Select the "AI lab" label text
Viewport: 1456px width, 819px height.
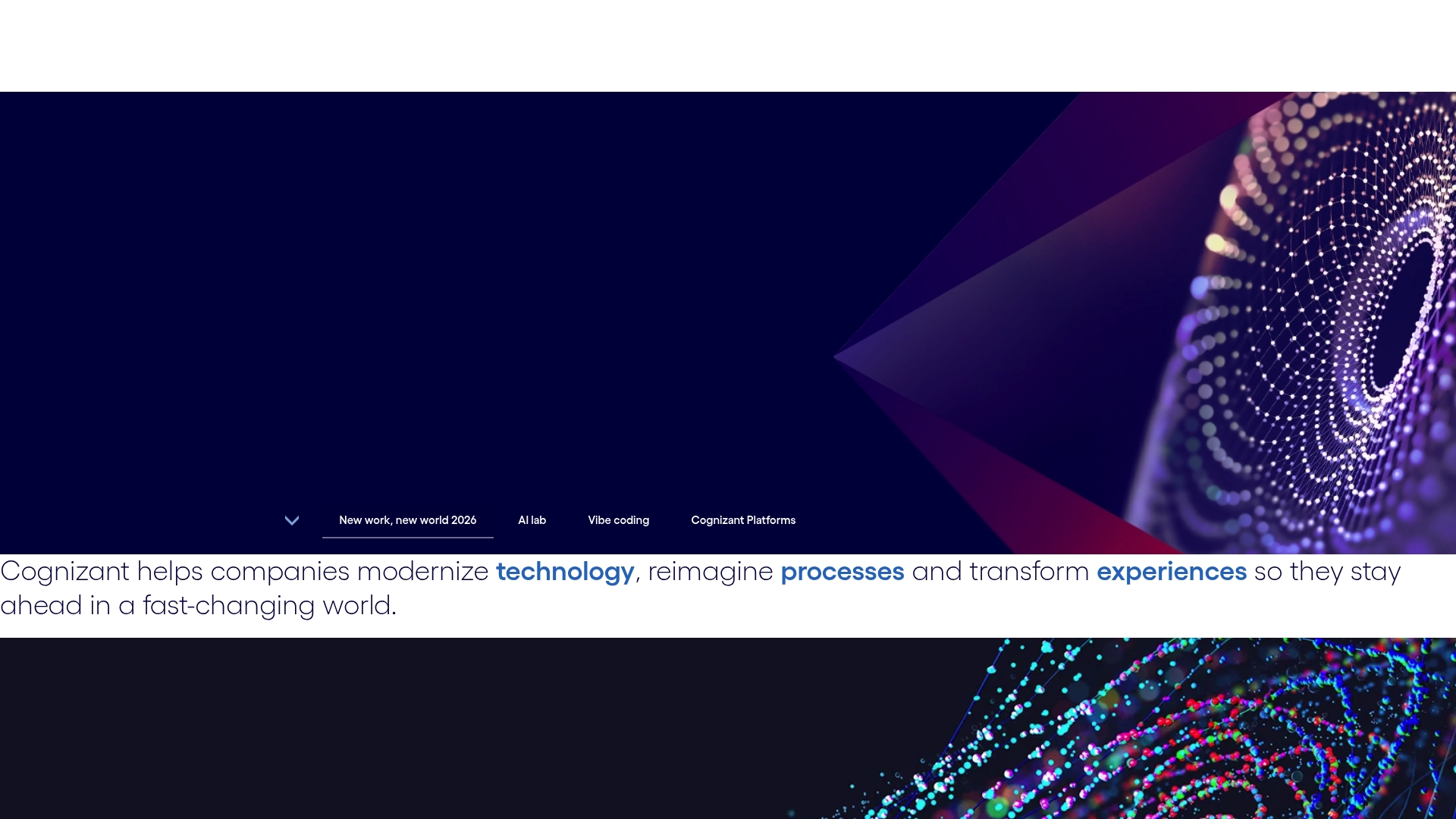click(x=532, y=520)
